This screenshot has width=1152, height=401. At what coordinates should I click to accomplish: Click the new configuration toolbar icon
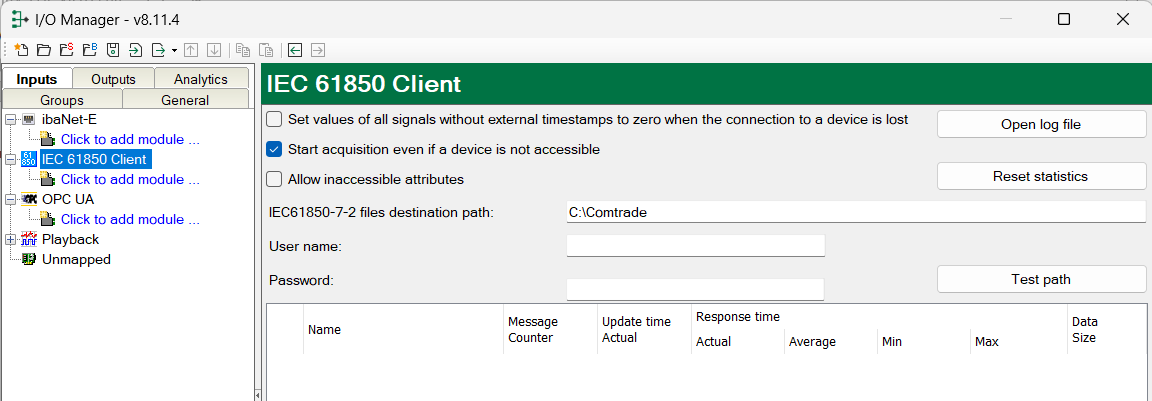(22, 50)
